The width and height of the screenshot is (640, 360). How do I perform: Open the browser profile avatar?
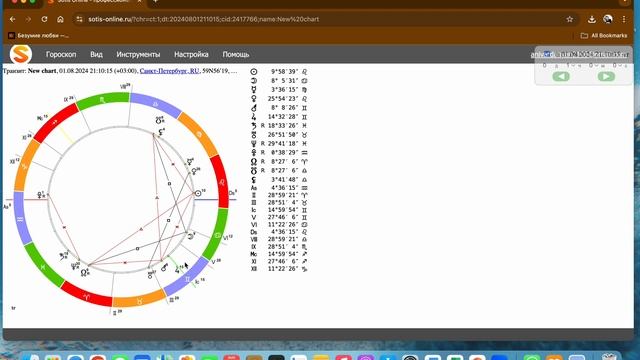608,19
